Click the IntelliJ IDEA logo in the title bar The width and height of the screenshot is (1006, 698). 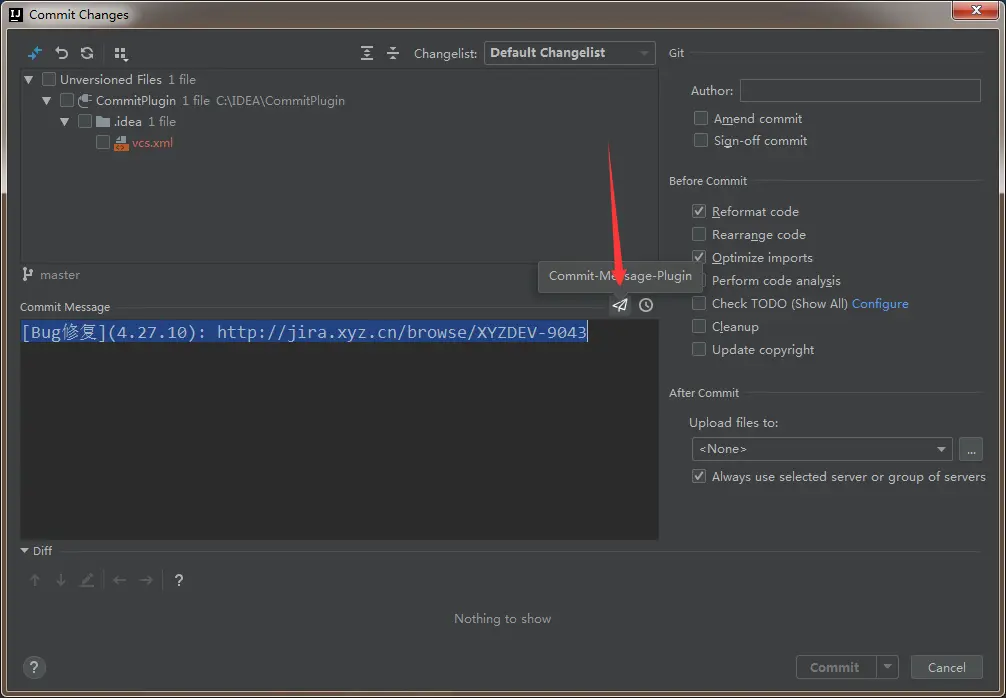click(16, 13)
